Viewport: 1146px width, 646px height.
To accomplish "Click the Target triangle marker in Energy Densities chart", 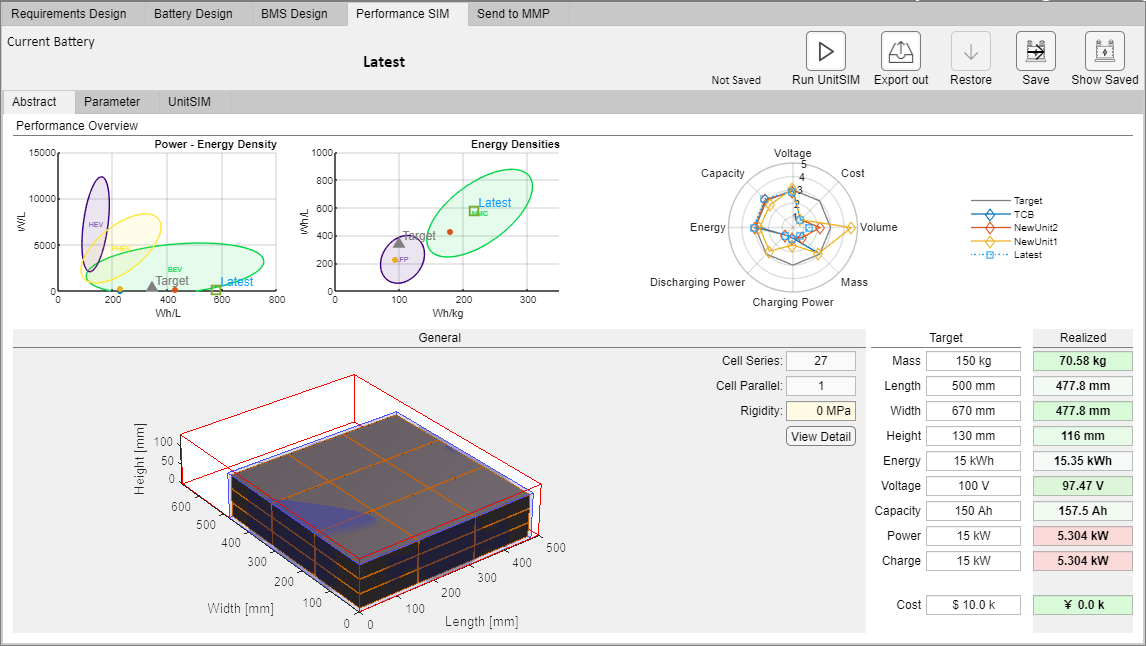I will pos(399,242).
